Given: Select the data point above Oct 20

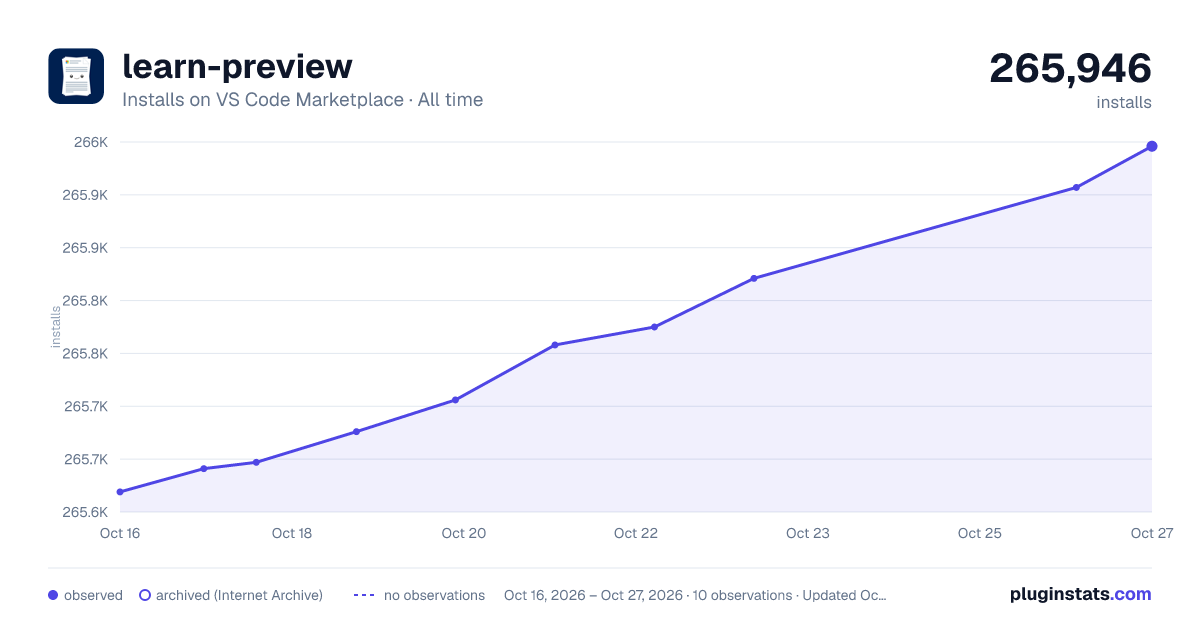Looking at the screenshot, I should [455, 400].
